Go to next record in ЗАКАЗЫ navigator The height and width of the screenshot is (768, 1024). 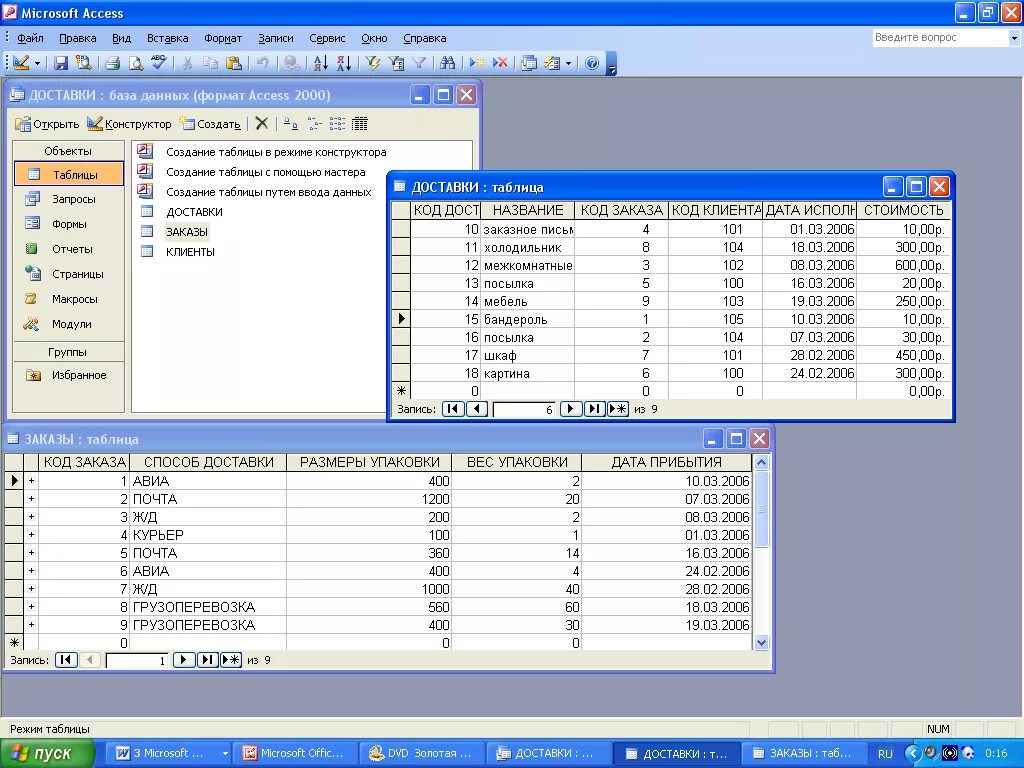[184, 660]
